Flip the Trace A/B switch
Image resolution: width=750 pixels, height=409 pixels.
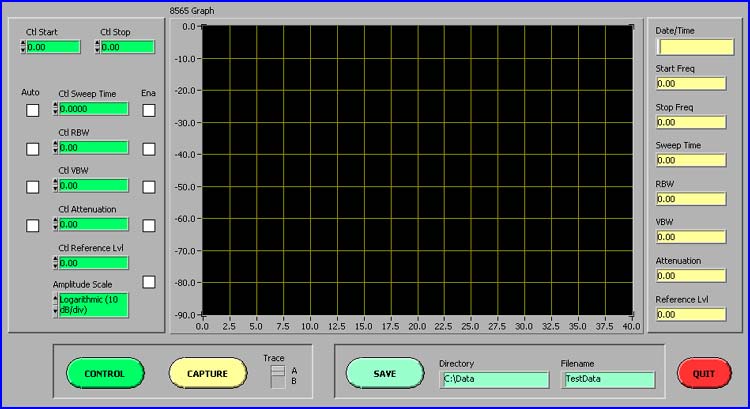point(278,375)
